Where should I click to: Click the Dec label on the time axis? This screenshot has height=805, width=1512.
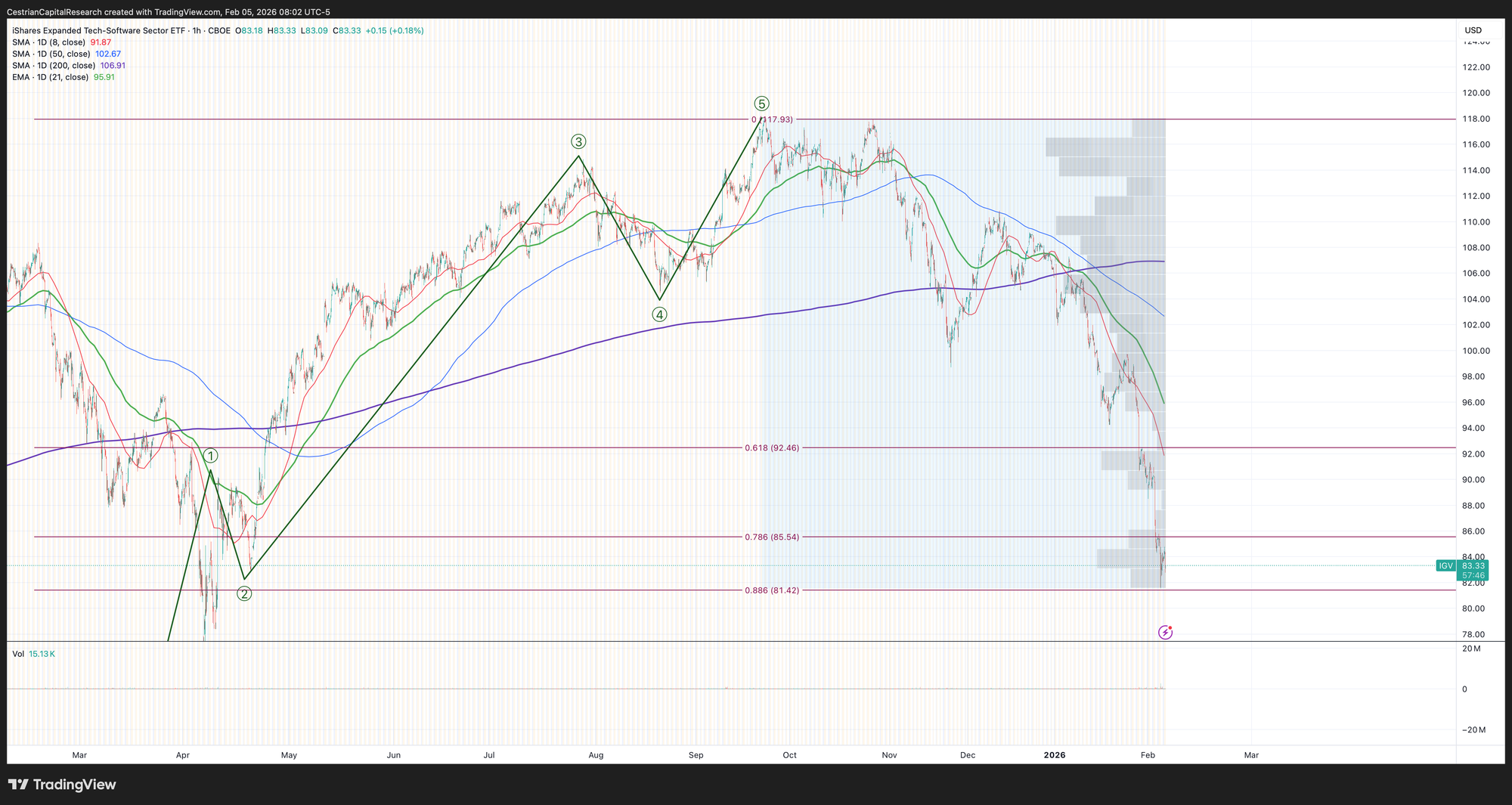coord(968,755)
